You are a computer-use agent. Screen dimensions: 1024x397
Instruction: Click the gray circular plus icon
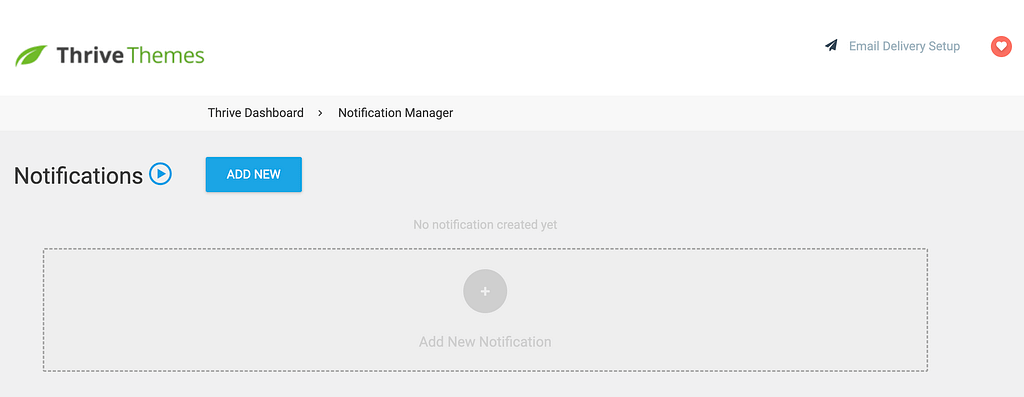click(485, 291)
